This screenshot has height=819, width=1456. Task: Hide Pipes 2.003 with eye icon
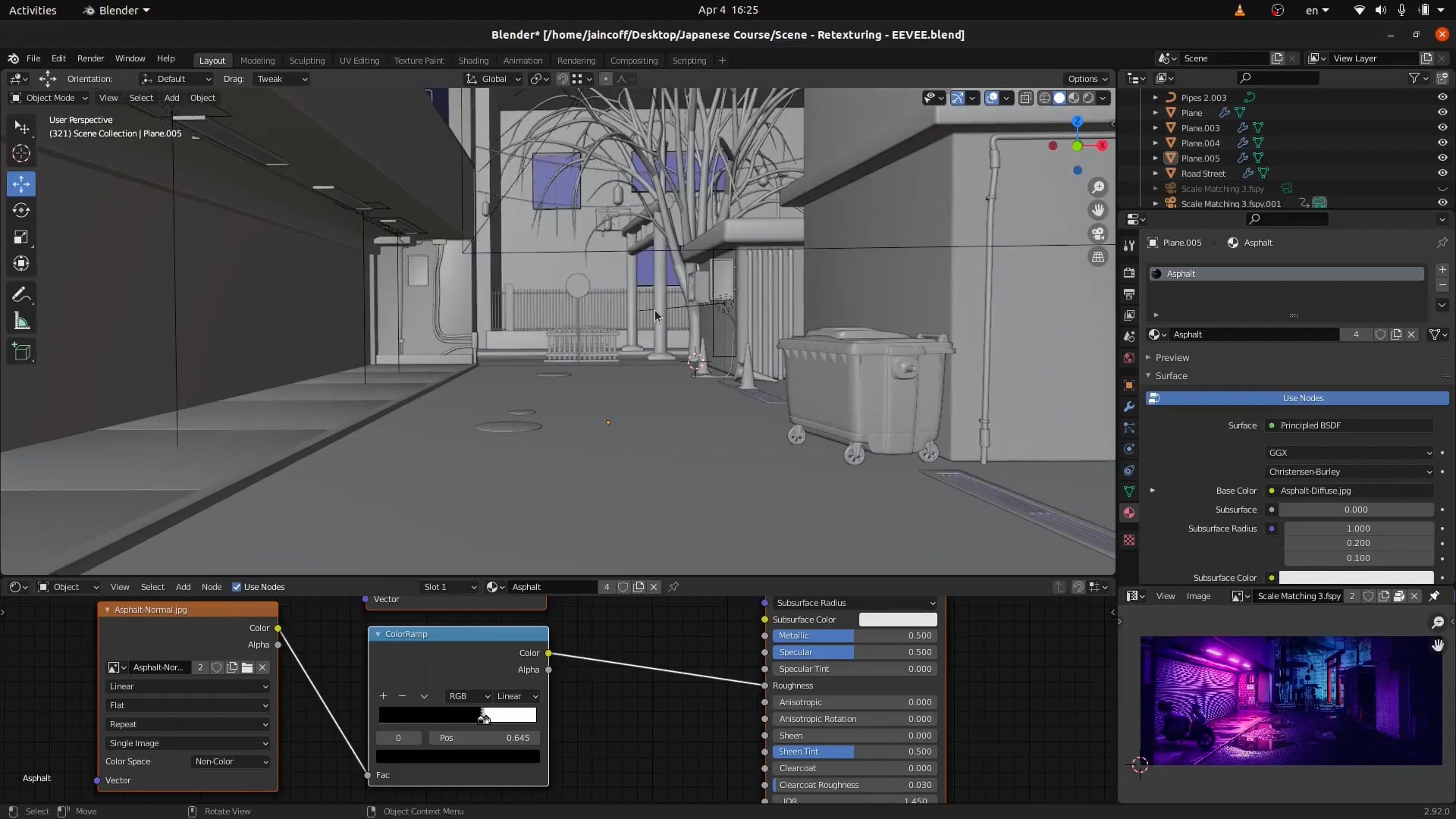pyautogui.click(x=1442, y=97)
